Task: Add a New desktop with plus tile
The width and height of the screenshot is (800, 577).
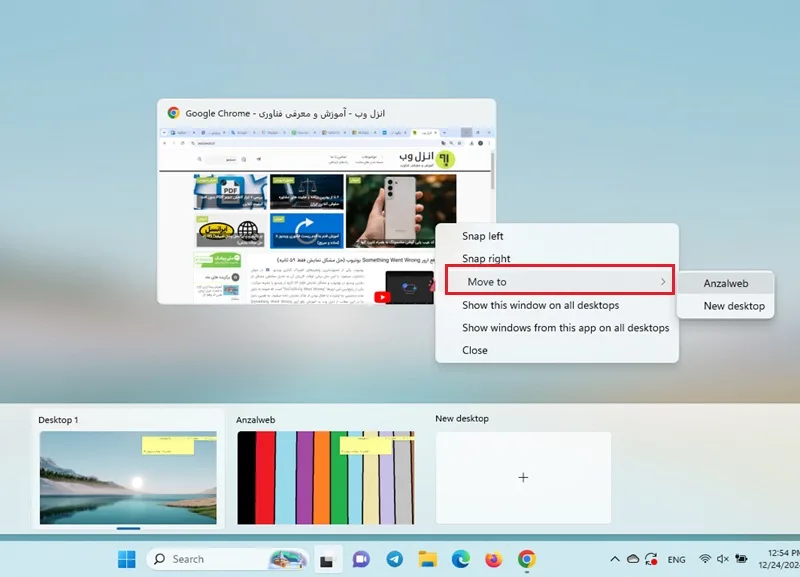Action: [523, 478]
